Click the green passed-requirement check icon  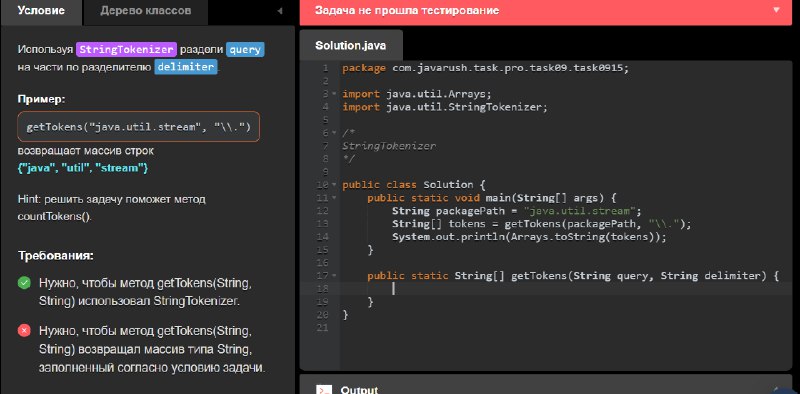click(x=24, y=283)
